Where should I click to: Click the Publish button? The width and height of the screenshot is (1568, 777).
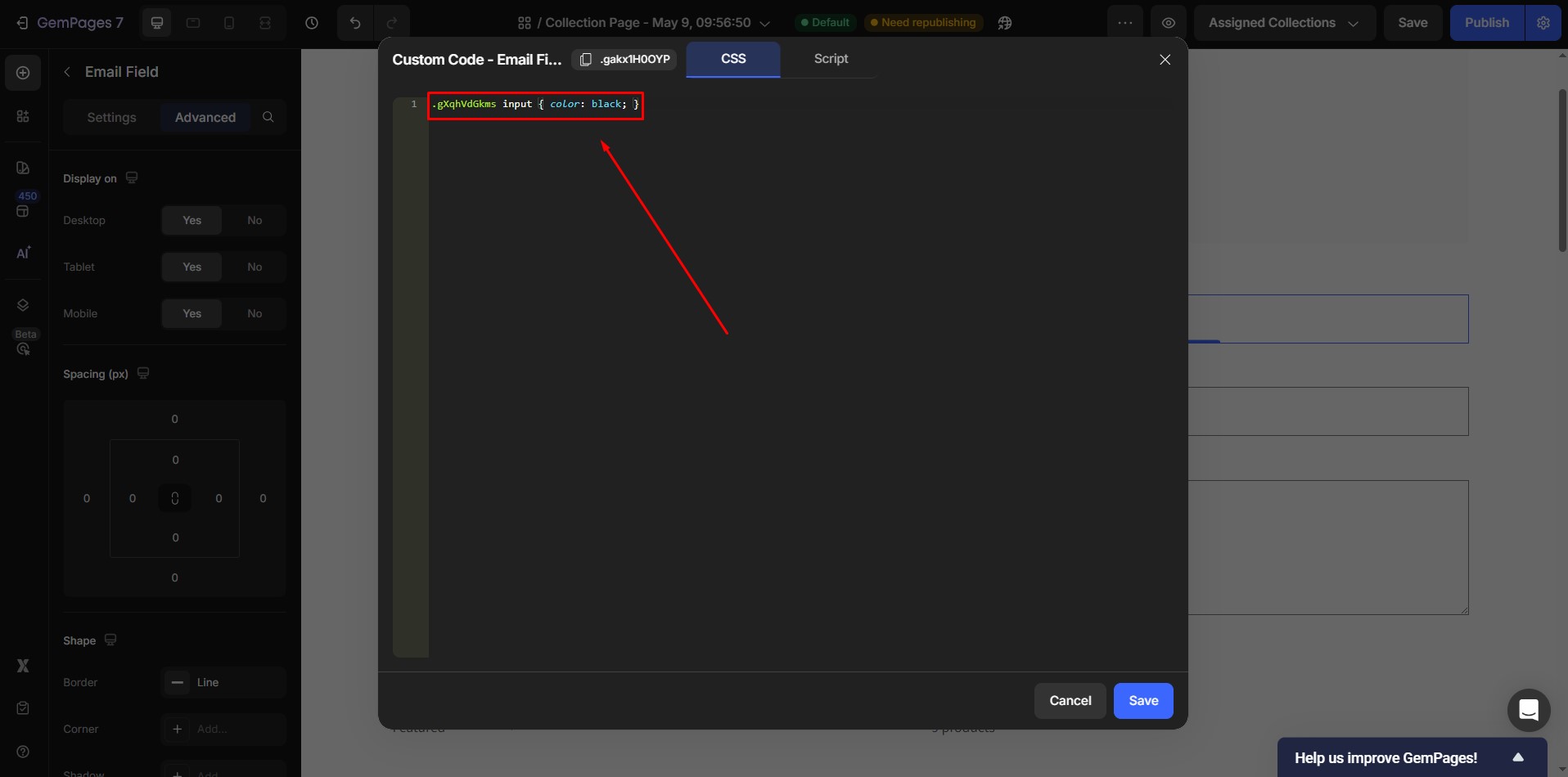coord(1487,22)
